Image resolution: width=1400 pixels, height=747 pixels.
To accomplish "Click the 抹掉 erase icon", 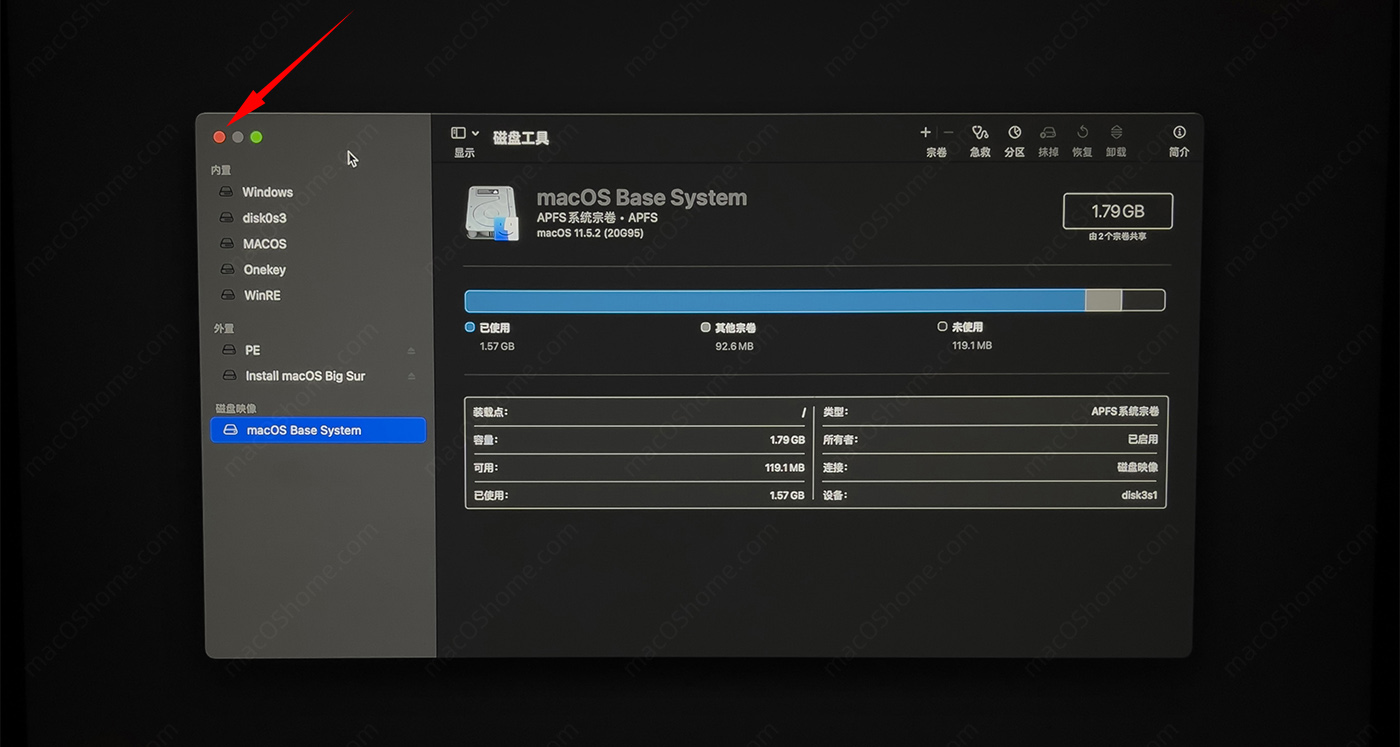I will tap(1048, 132).
